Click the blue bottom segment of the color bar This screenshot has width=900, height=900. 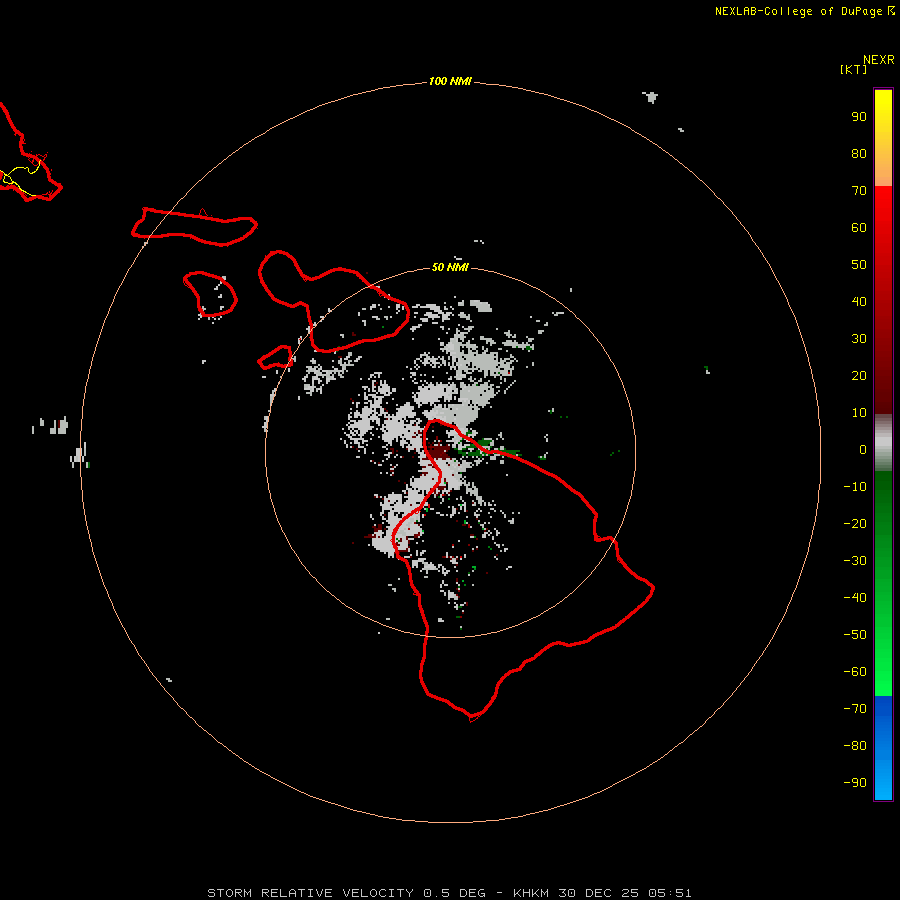tap(883, 748)
